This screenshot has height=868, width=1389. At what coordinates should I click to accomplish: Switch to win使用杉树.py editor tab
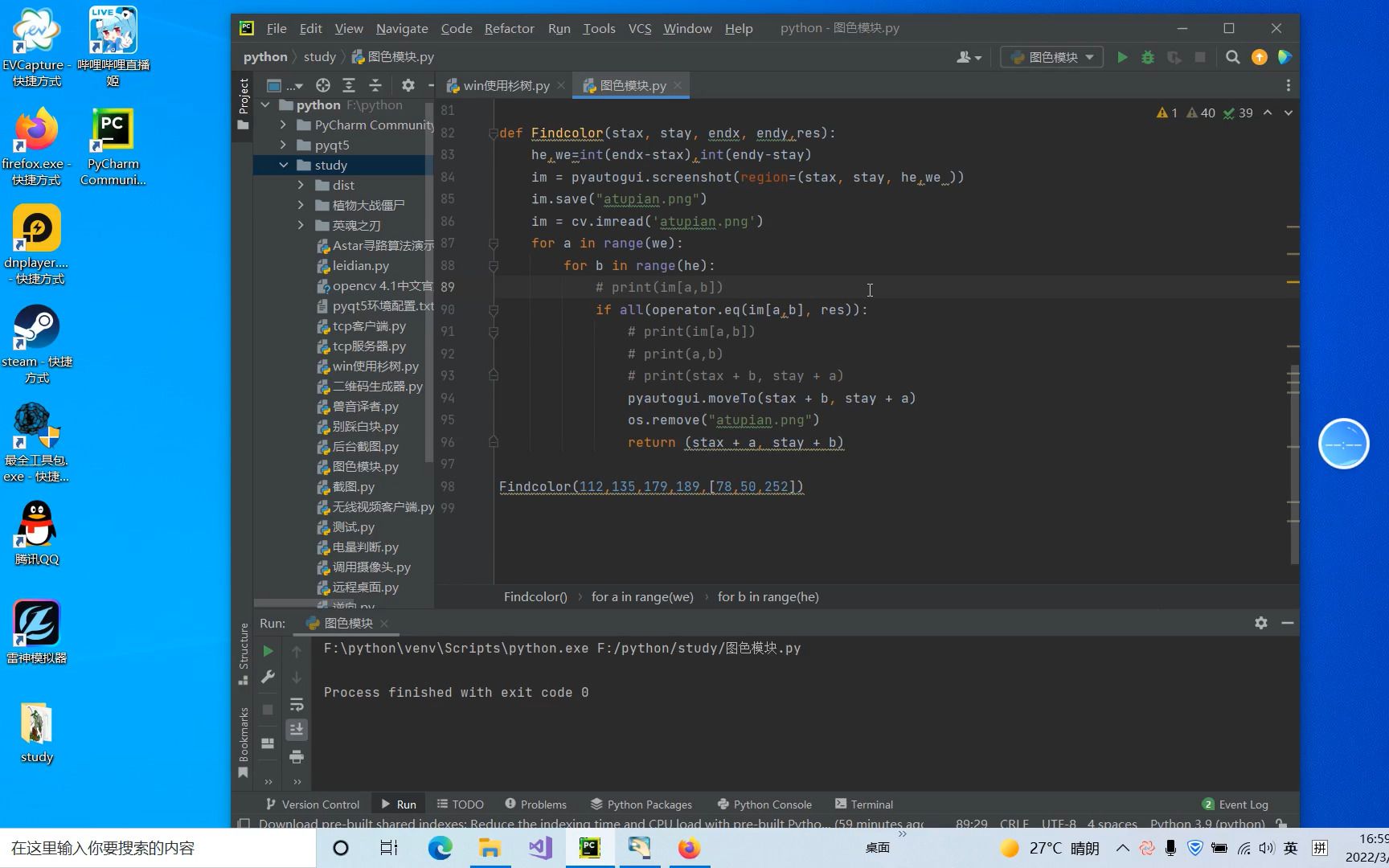pos(506,85)
